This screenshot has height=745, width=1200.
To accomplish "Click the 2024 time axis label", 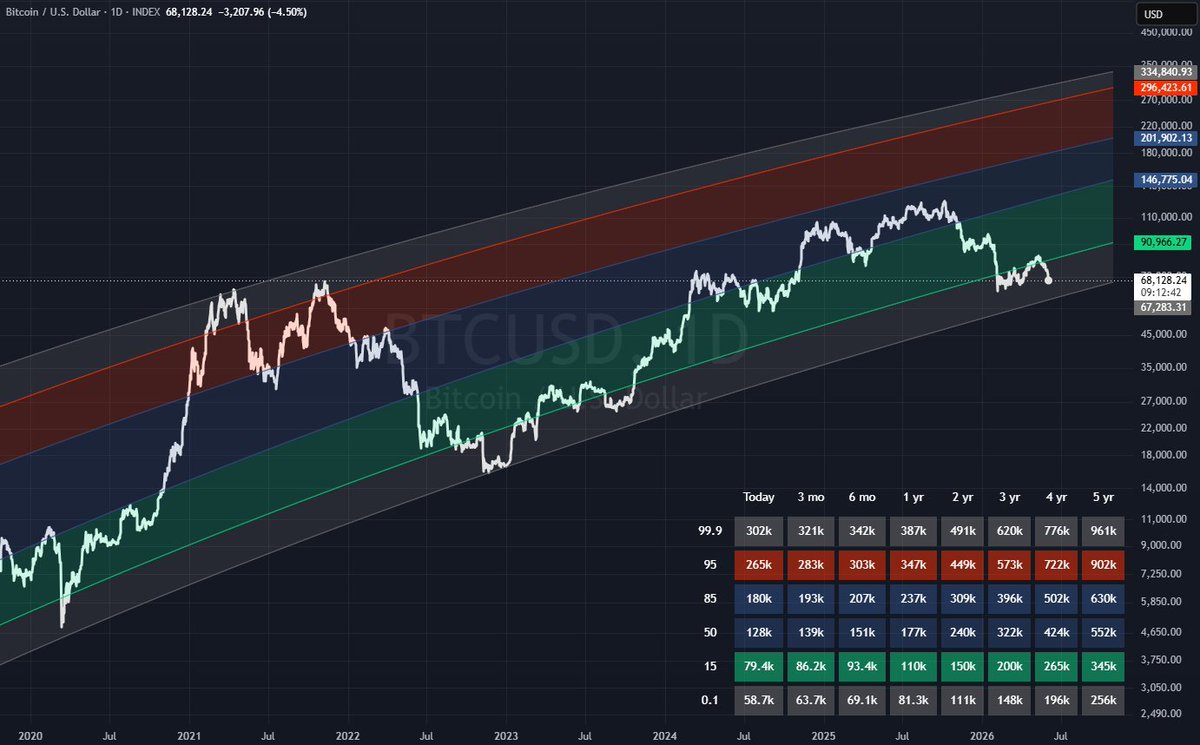I will coord(664,735).
